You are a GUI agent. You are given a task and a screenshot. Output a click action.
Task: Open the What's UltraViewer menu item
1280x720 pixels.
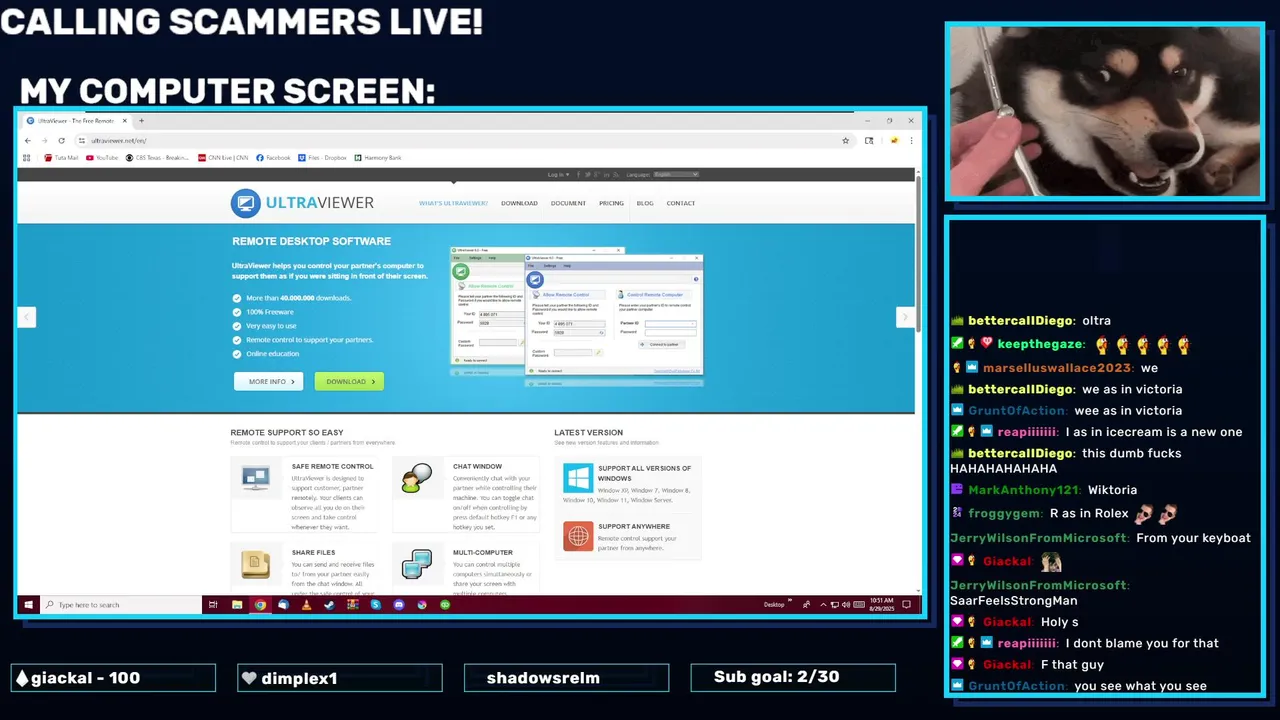click(453, 203)
